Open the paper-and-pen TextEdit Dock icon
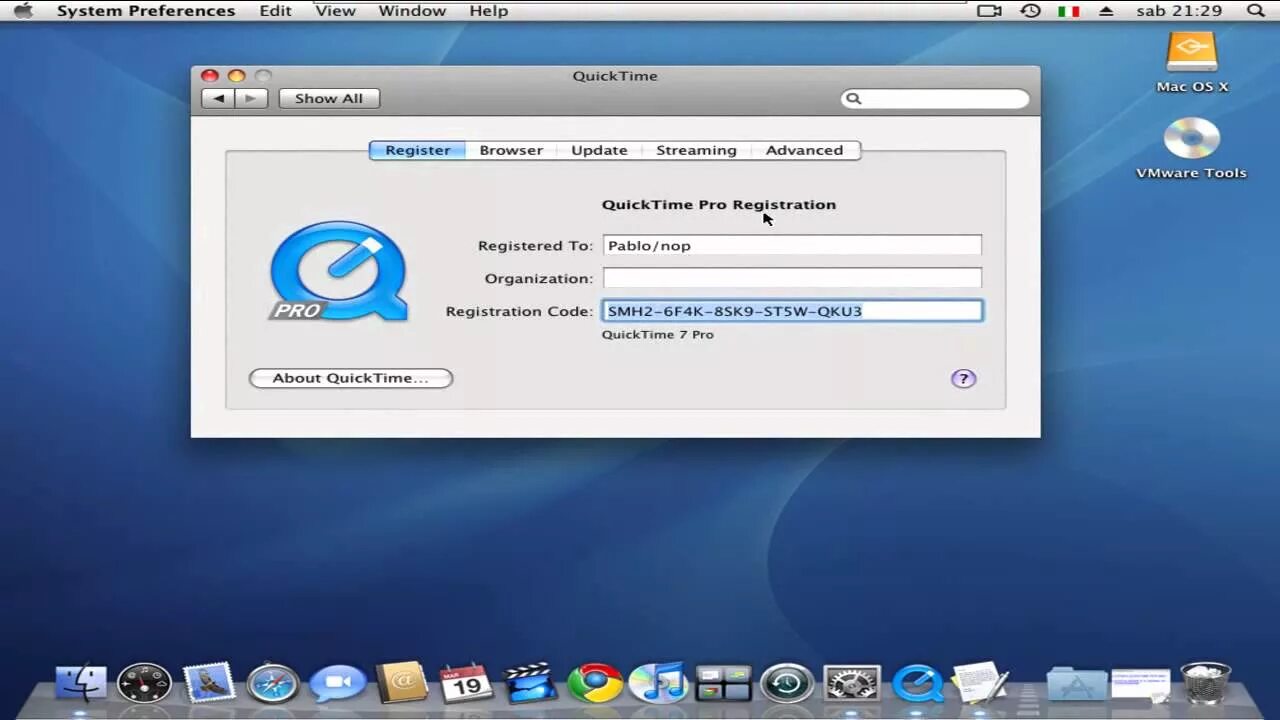This screenshot has width=1280, height=720. click(979, 683)
